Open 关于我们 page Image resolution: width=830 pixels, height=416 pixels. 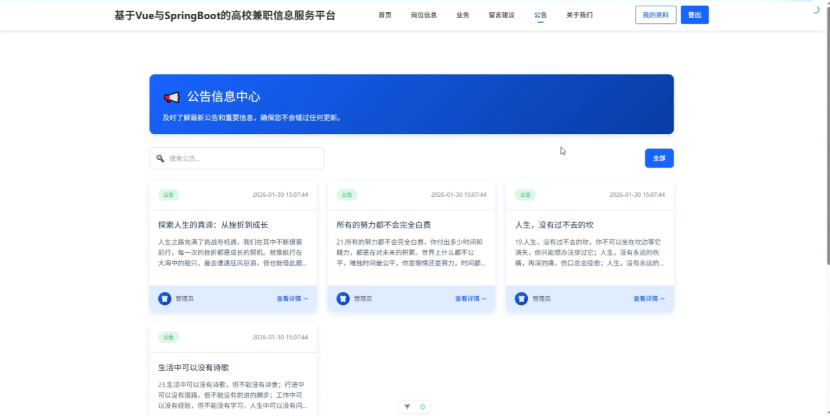[x=579, y=15]
